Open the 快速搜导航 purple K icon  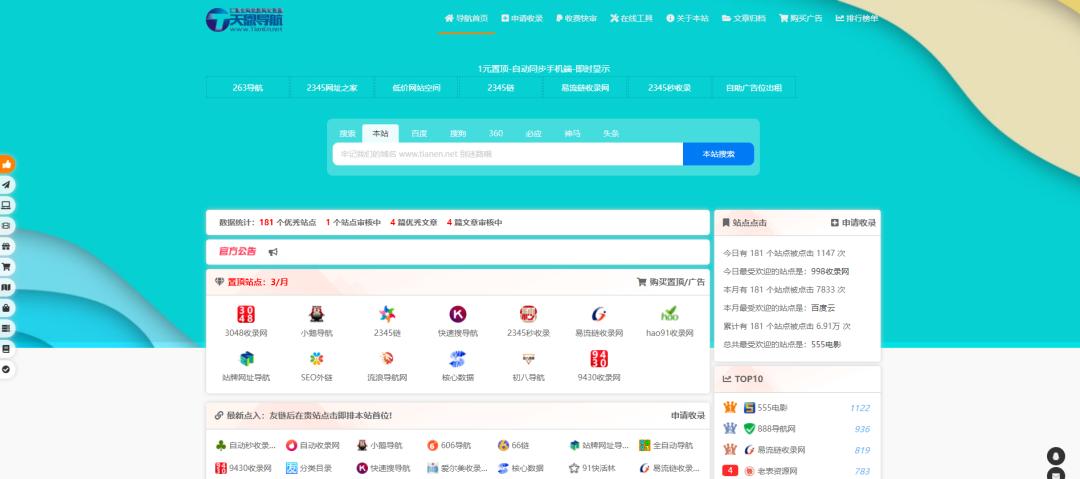click(x=457, y=314)
